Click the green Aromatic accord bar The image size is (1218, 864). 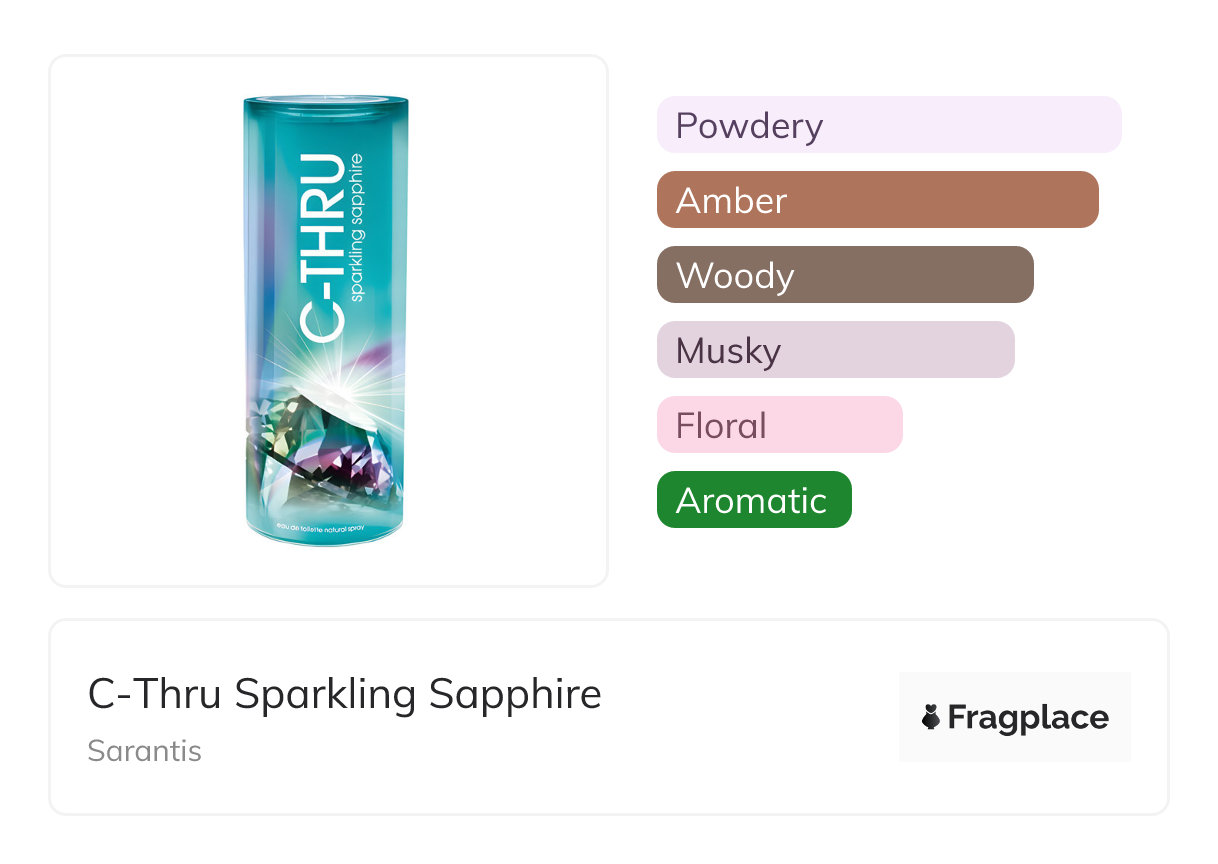tap(754, 500)
